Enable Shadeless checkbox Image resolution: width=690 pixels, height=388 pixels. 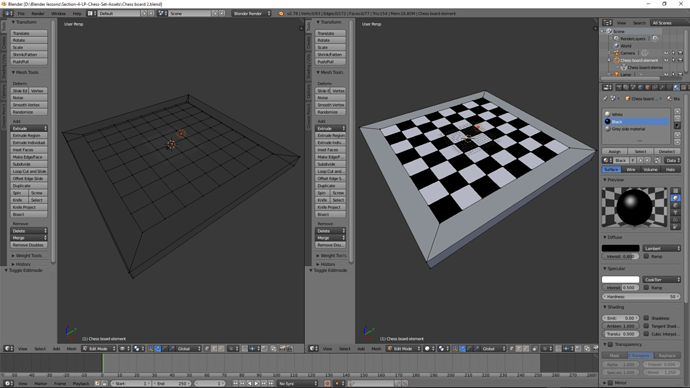click(646, 318)
